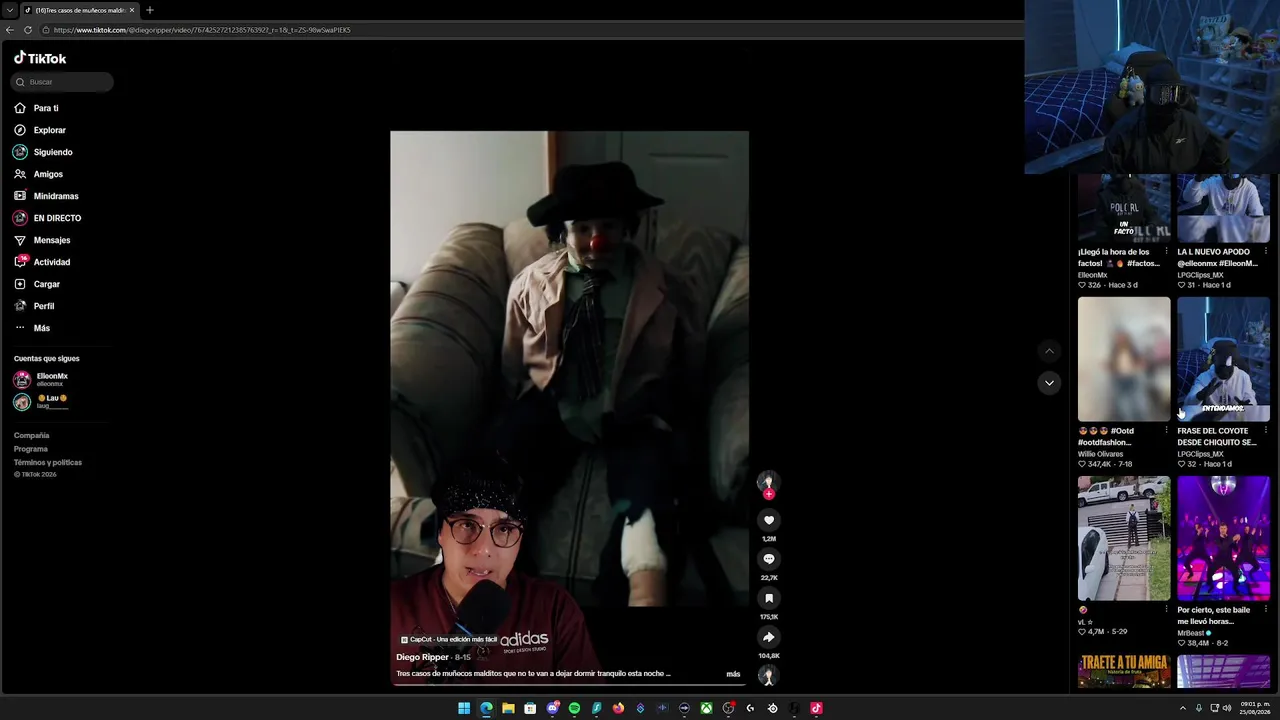The height and width of the screenshot is (720, 1280).
Task: Open Xbox app from taskbar
Action: coord(706,708)
